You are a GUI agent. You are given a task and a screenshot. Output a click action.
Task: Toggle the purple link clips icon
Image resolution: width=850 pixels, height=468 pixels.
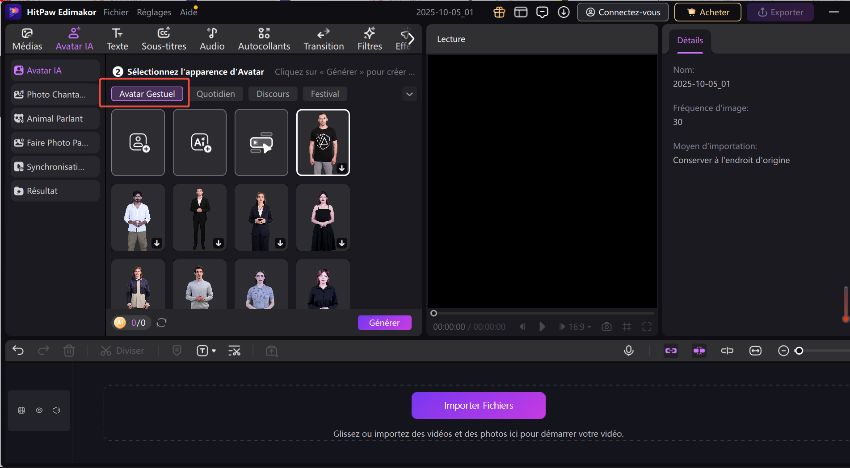(x=671, y=351)
